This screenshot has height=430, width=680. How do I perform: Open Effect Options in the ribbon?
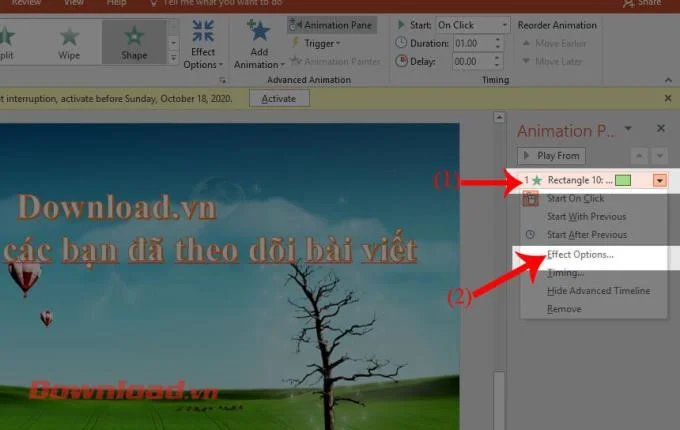pos(203,45)
